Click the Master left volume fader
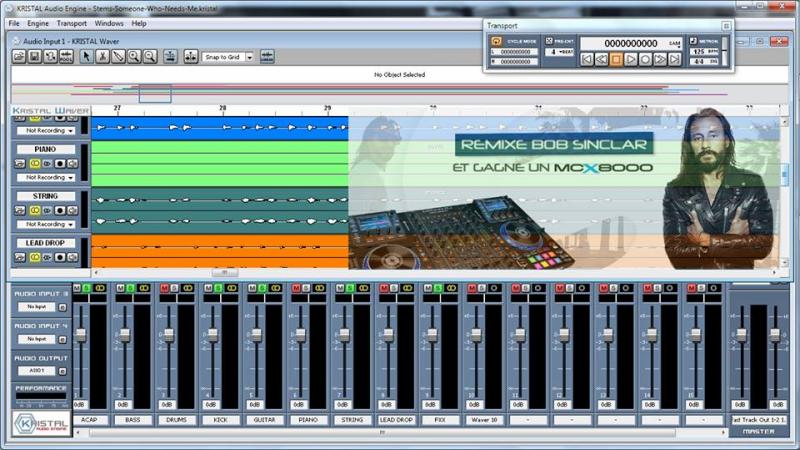 point(741,334)
